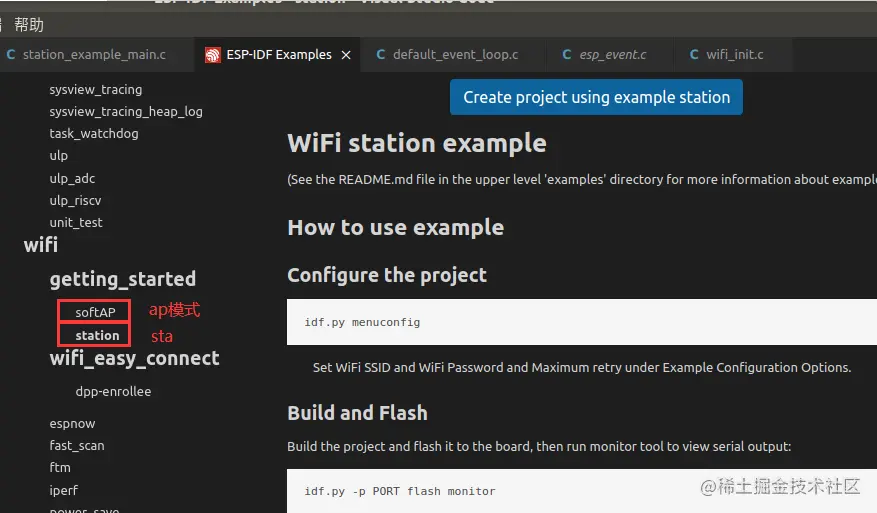Click the C file icon beside default_event_loop.c
877x513 pixels.
click(x=381, y=55)
